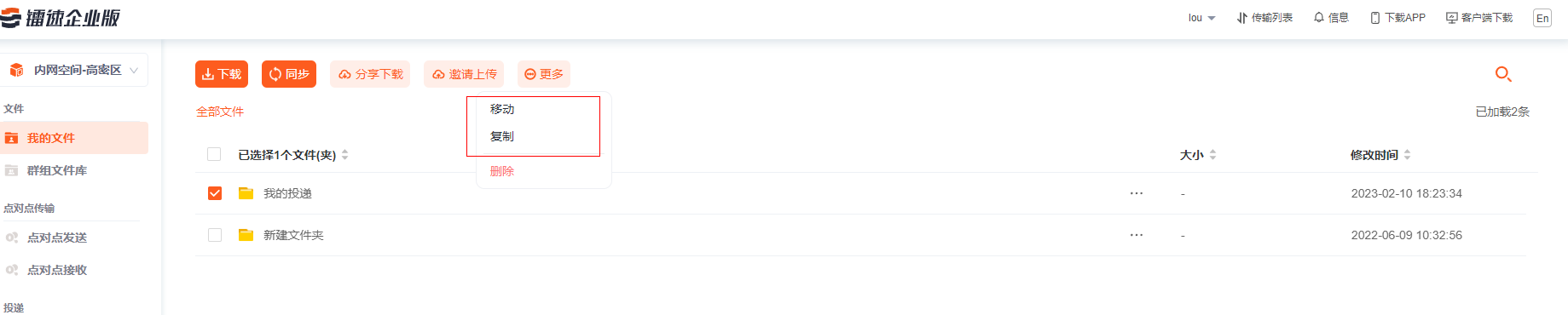The height and width of the screenshot is (315, 1568).
Task: Open three-dot menu for 新建文件夹 row
Action: click(x=1137, y=235)
